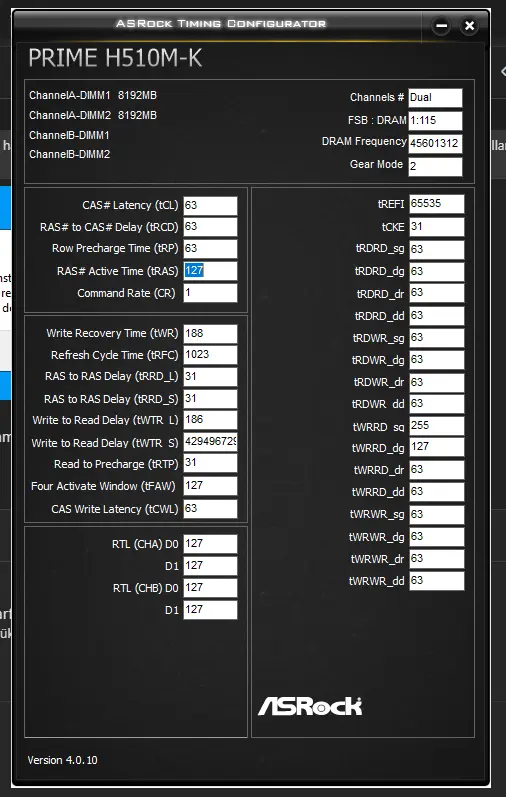
Task: Click the RAS# Active Time (tRAS) field
Action: pyautogui.click(x=210, y=271)
